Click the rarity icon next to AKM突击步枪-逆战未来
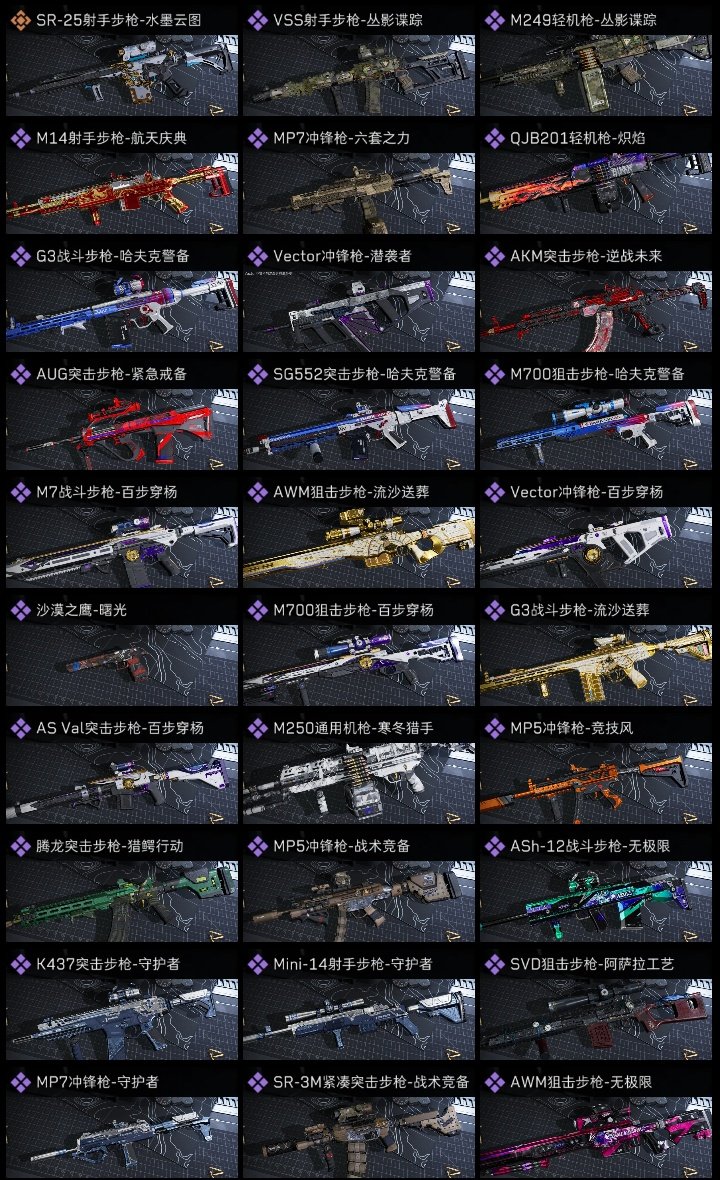The image size is (720, 1180). [494, 256]
